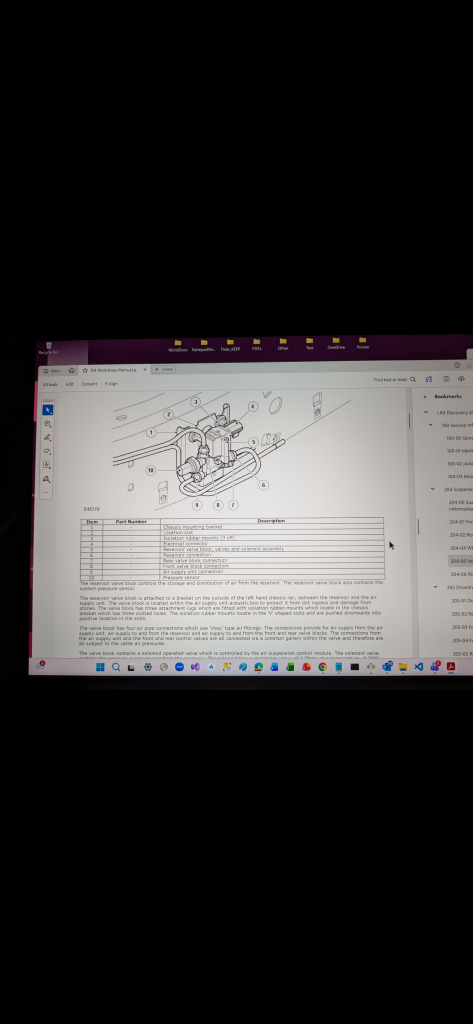This screenshot has height=1024, width=473.
Task: Click the Home icon in Acrobat
Action: pos(72,370)
